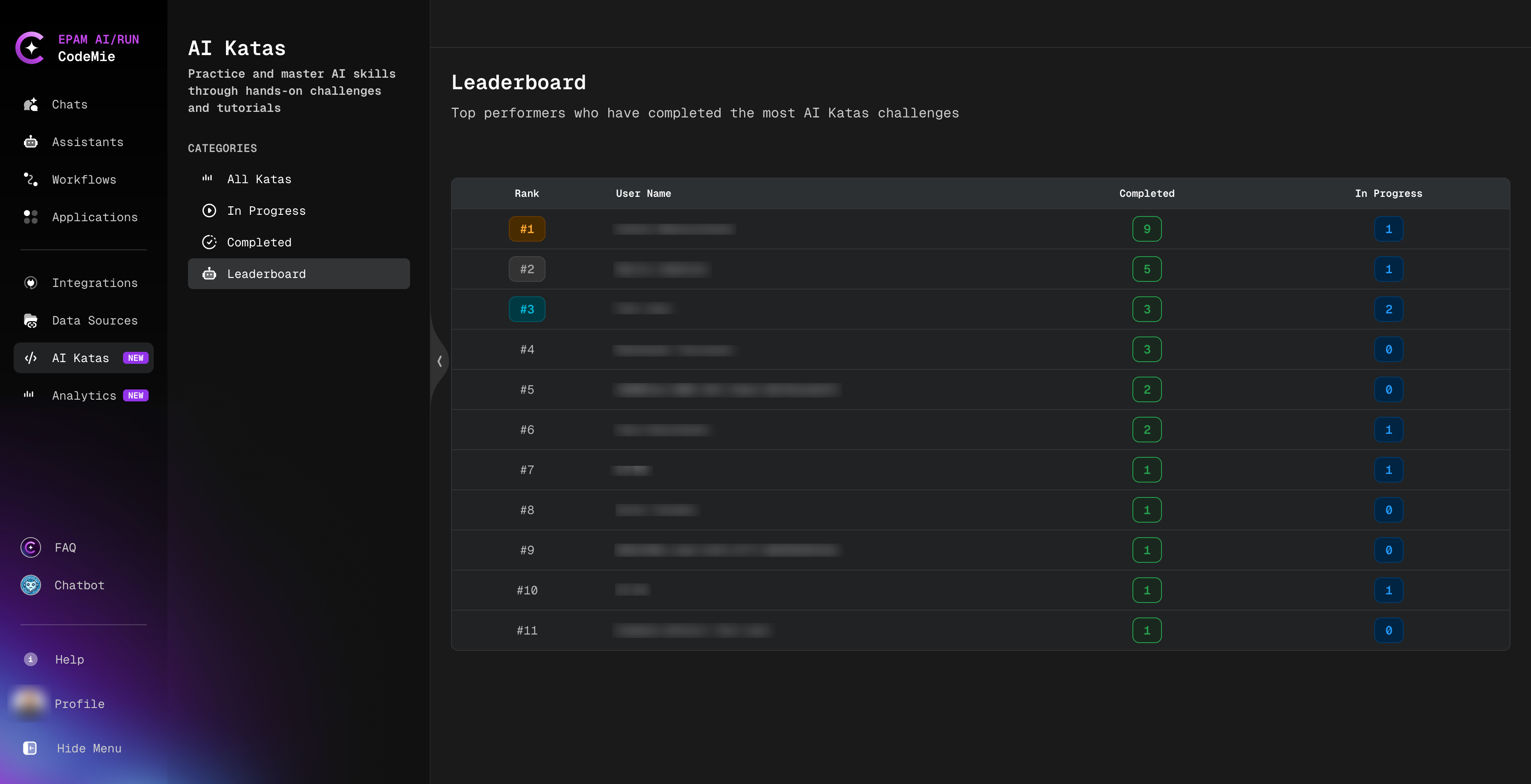
Task: Select the Data Sources icon
Action: [30, 320]
